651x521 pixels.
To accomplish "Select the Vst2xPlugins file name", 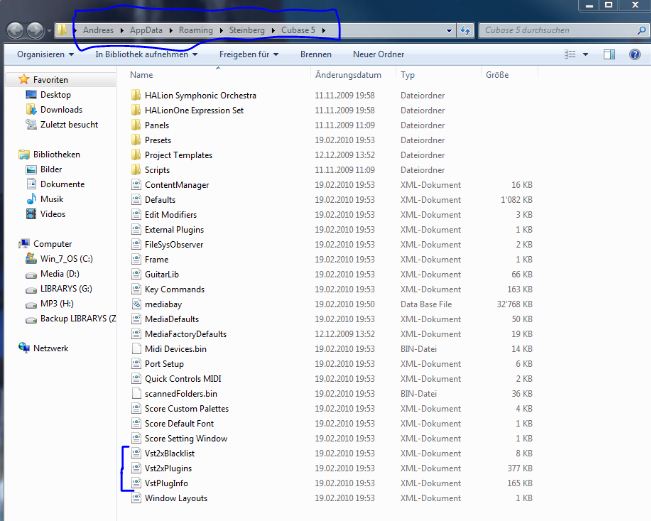I will [168, 468].
